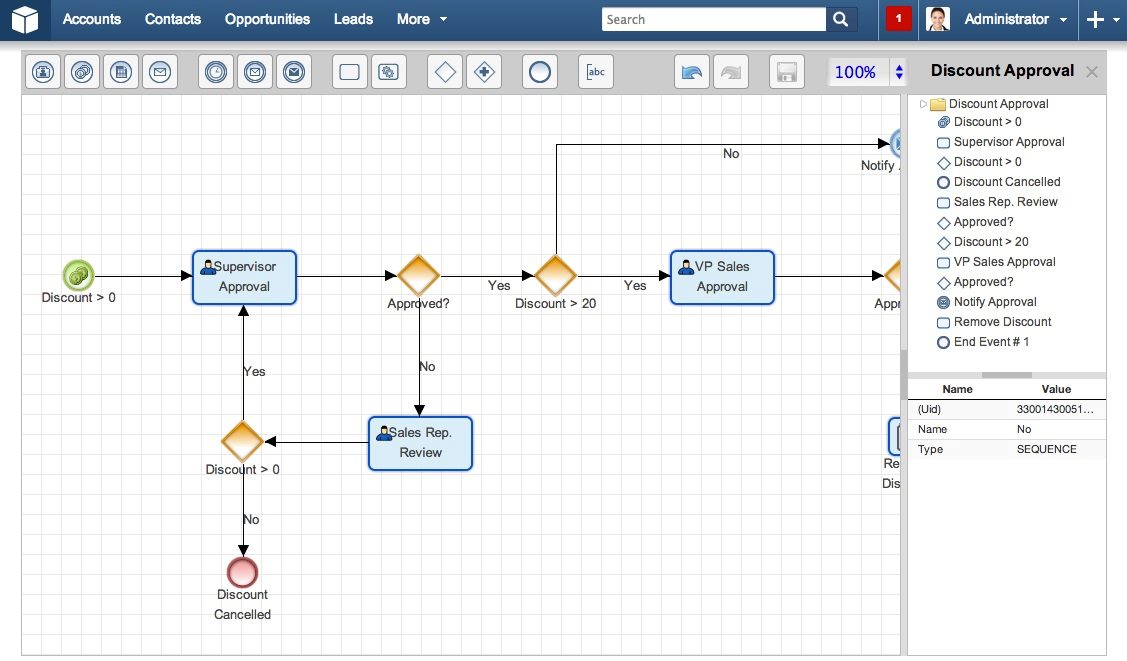This screenshot has height=661, width=1127.
Task: Open the Accounts module
Action: point(92,19)
